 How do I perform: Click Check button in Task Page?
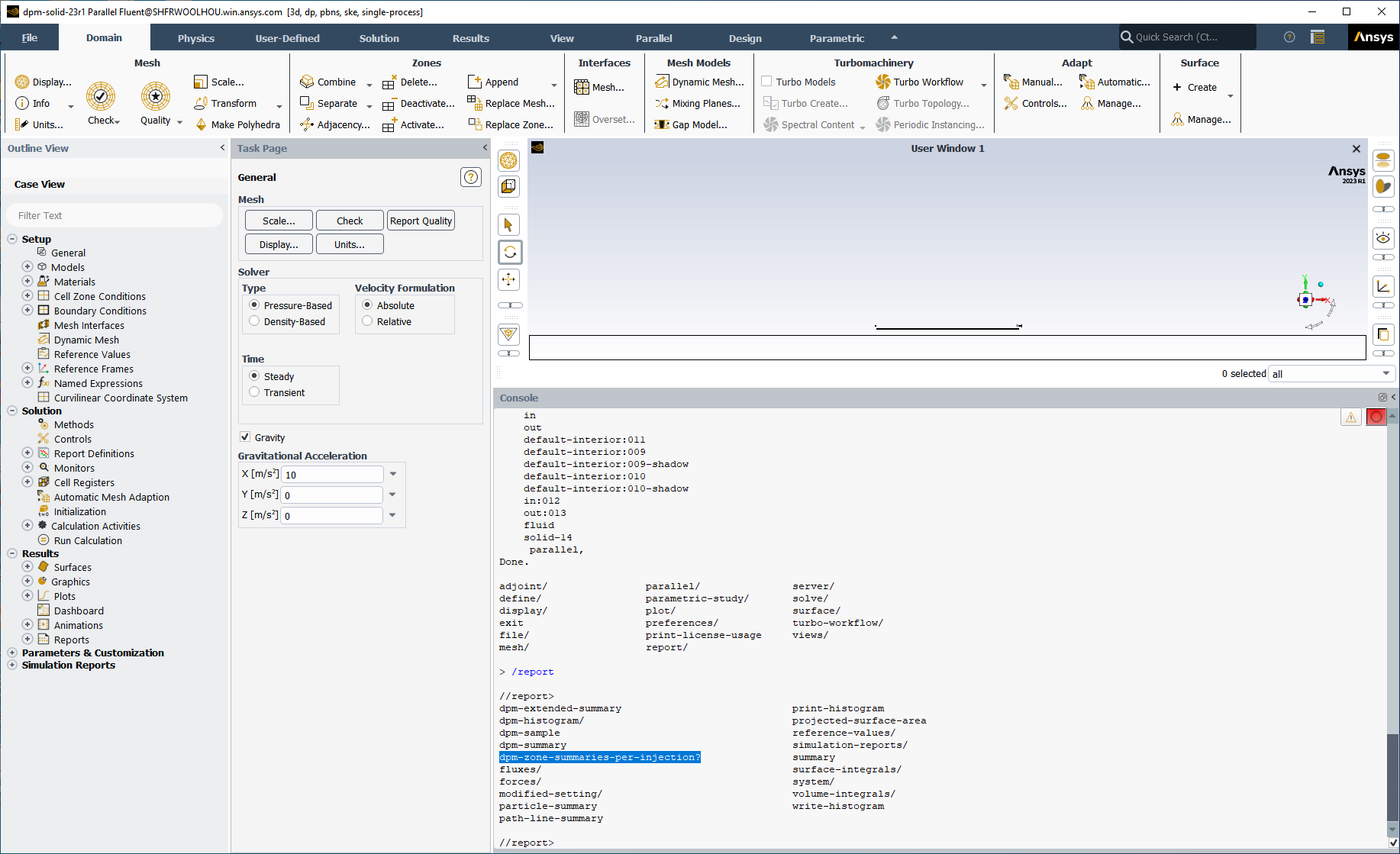(350, 221)
